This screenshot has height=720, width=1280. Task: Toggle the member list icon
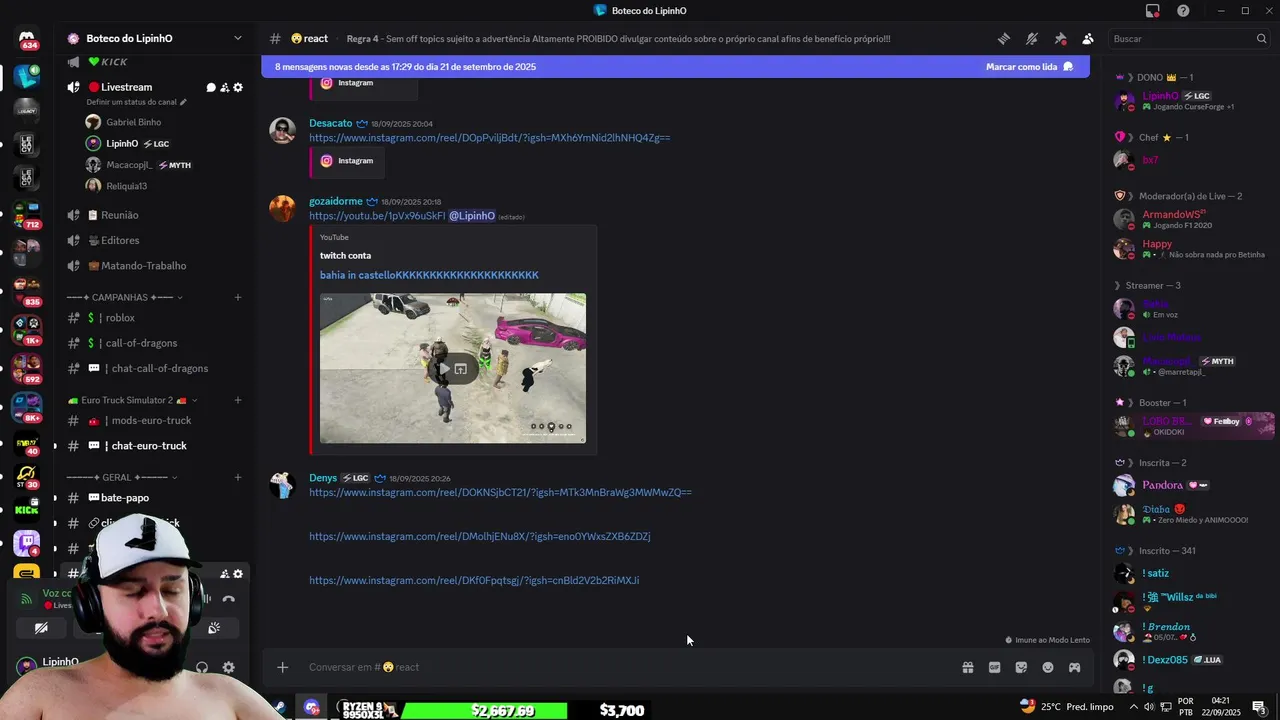(1088, 39)
